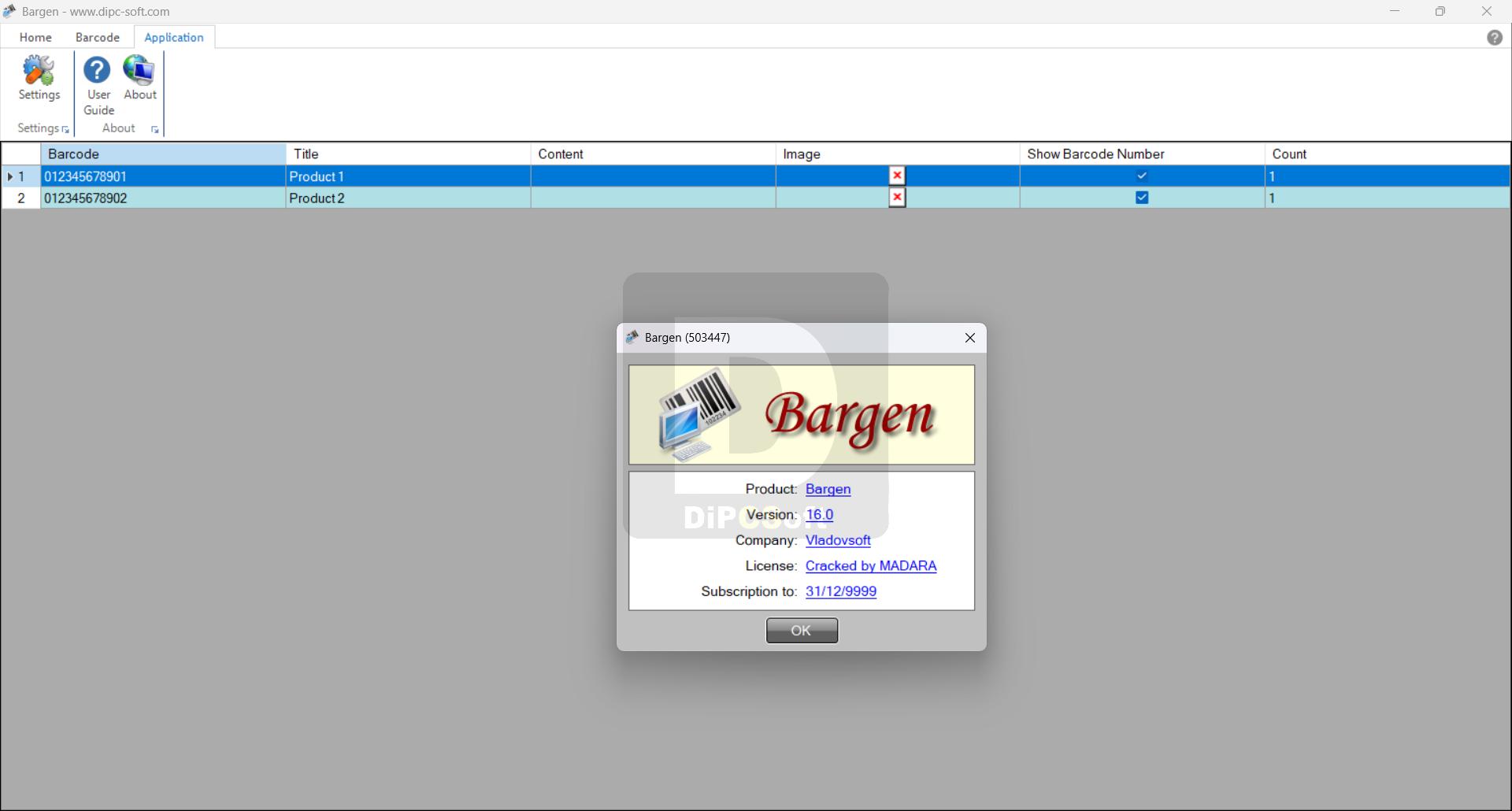Open the Vladovsoft company link
The height and width of the screenshot is (811, 1512).
point(838,540)
